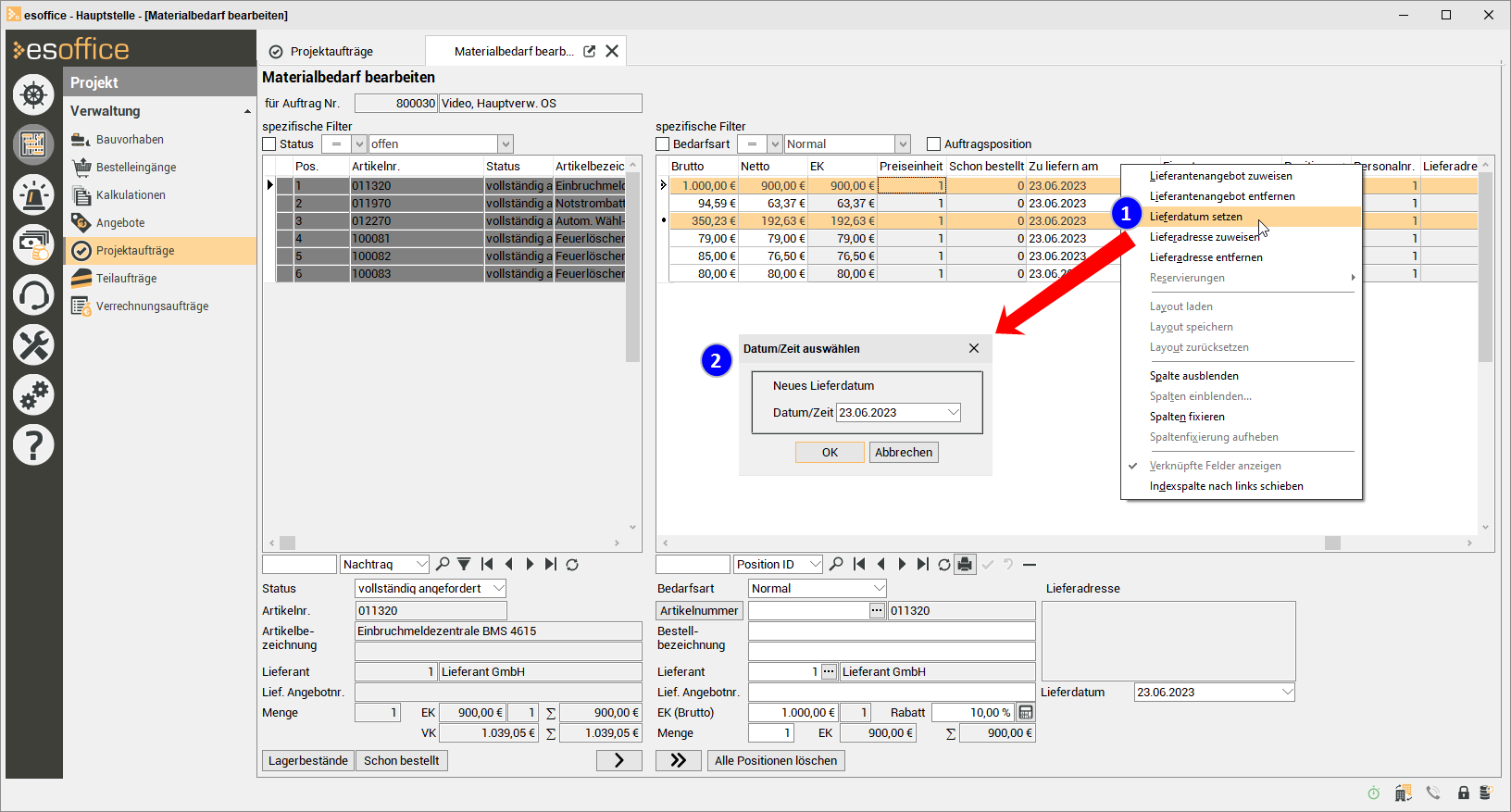Open the tools wrench sidebar icon
Image resolution: width=1511 pixels, height=812 pixels.
[x=33, y=345]
